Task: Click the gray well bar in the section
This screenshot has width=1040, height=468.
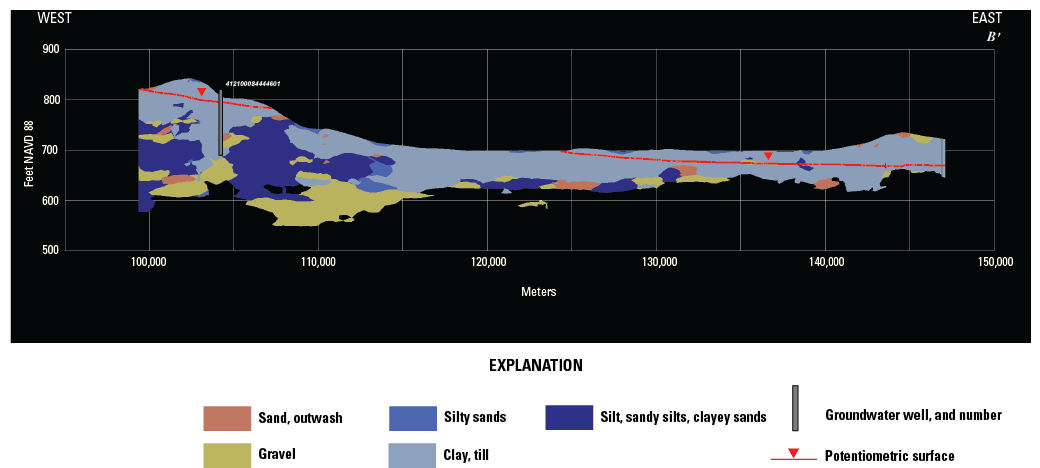Action: click(x=220, y=122)
